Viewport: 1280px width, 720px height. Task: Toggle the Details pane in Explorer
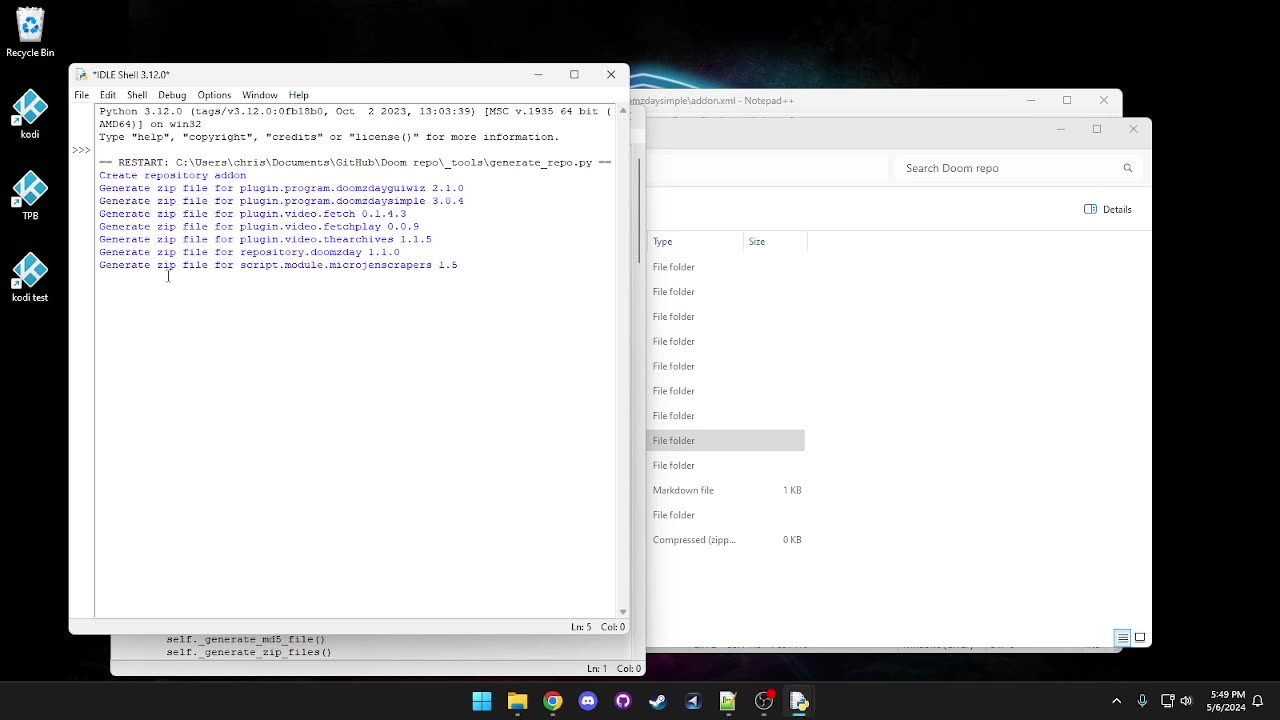tap(1108, 209)
